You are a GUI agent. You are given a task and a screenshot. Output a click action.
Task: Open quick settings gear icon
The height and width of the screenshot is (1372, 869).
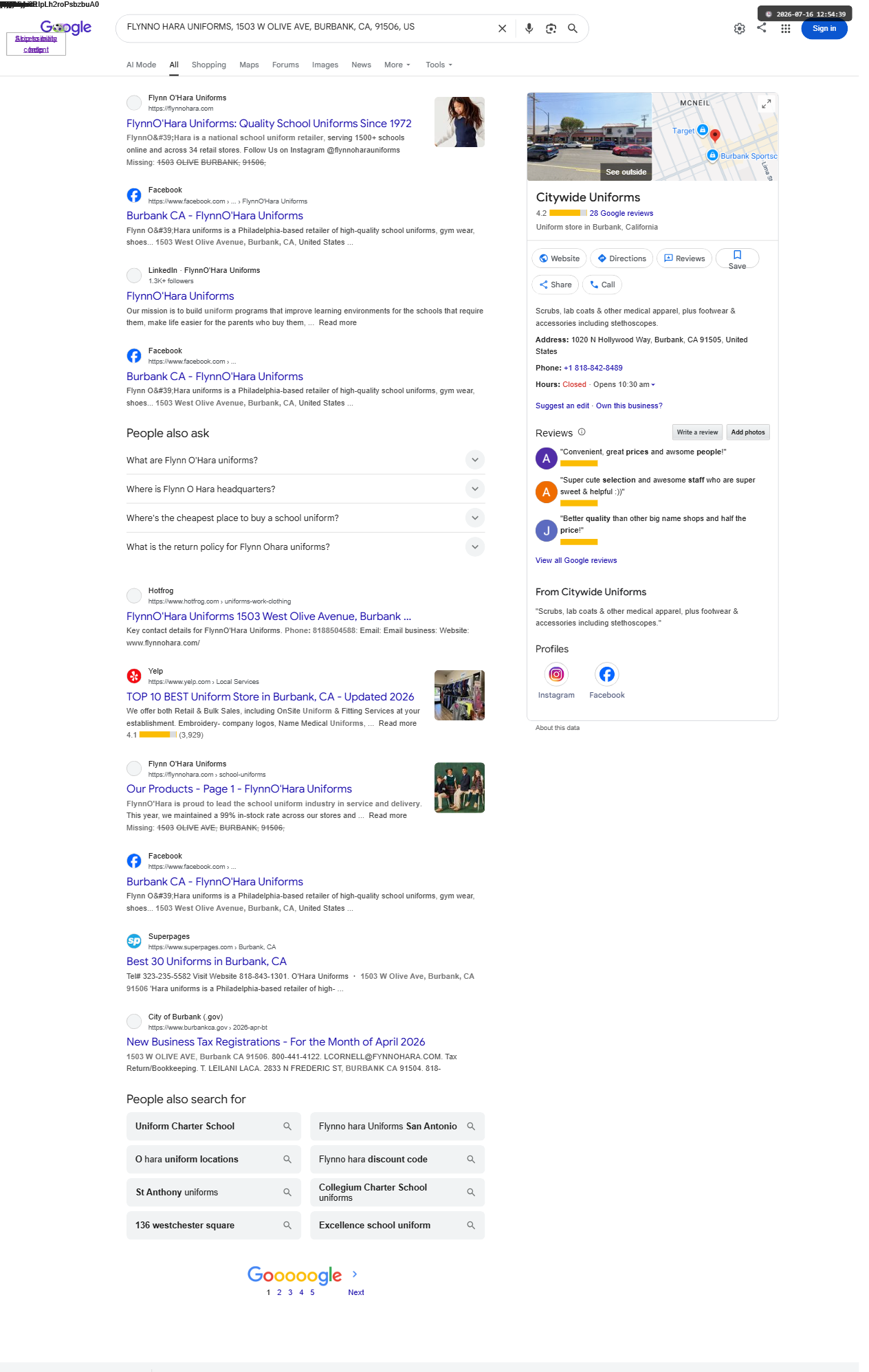point(739,29)
